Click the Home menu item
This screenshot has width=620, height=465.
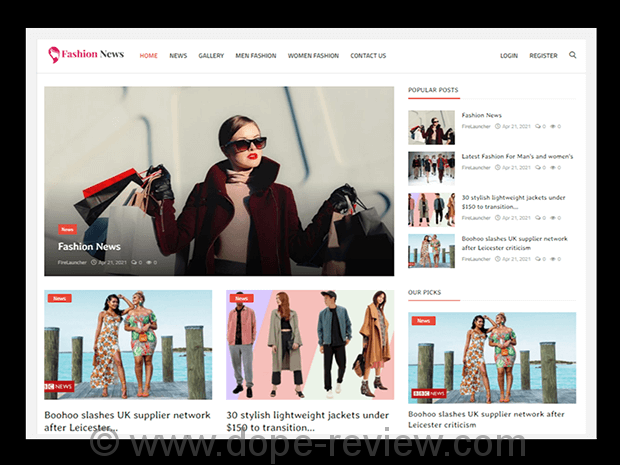coord(148,56)
